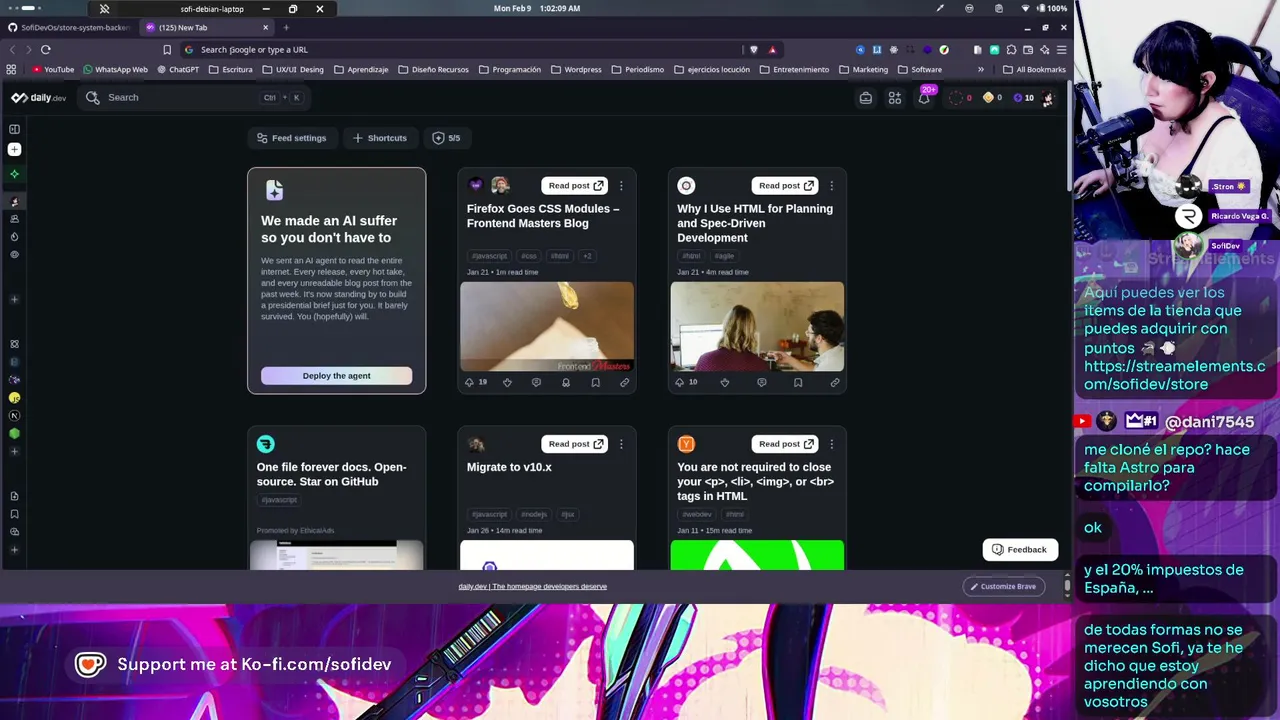Click Feed settings button

tap(292, 138)
